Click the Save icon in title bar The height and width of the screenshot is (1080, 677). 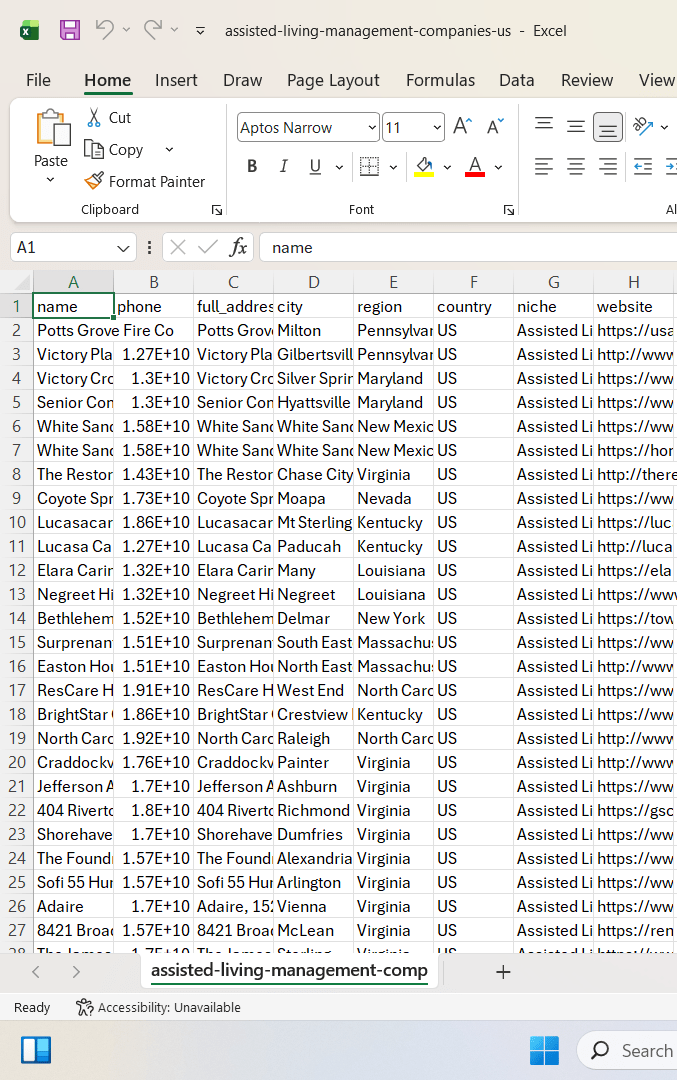(70, 30)
